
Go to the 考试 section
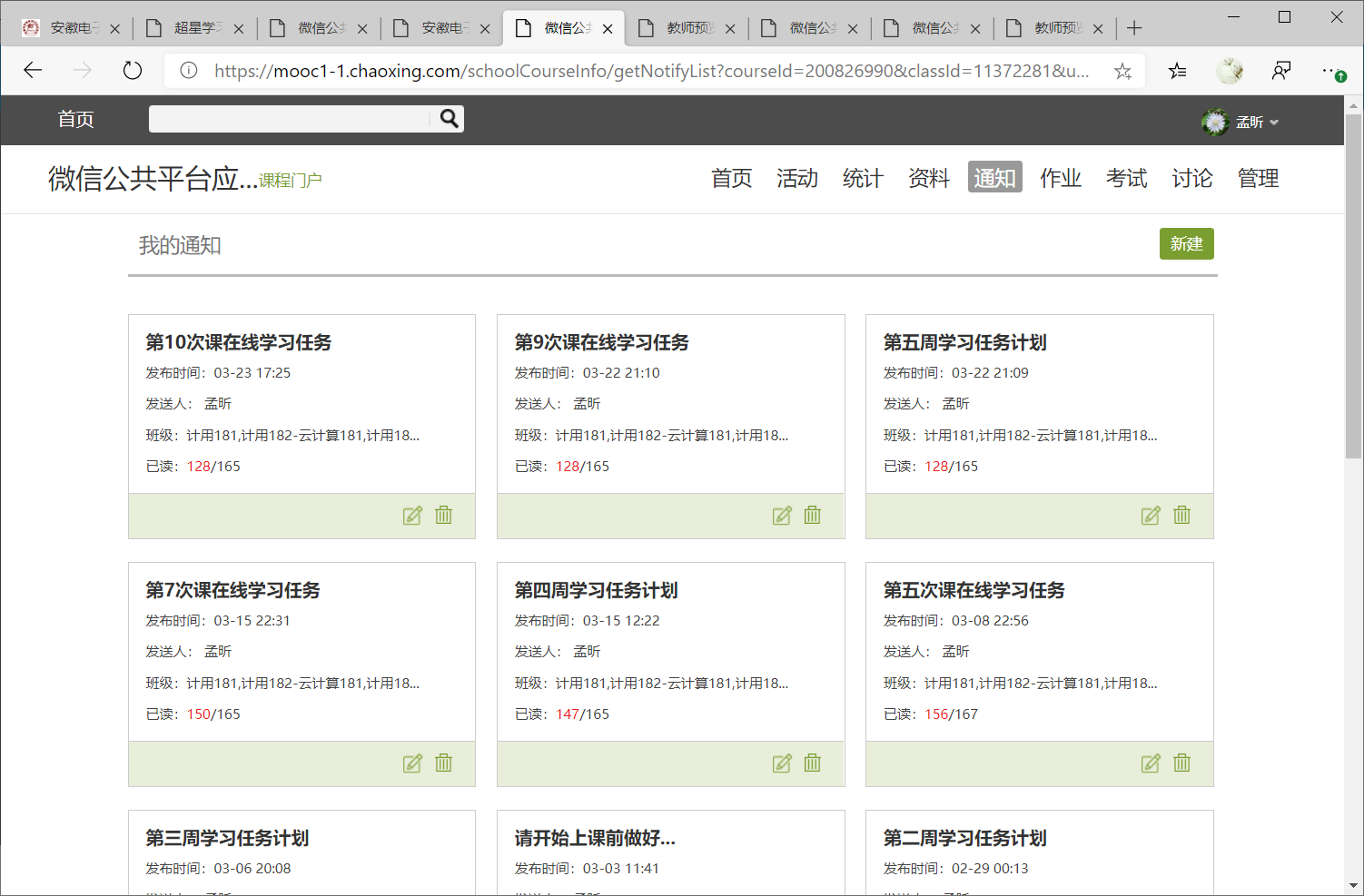[x=1126, y=178]
